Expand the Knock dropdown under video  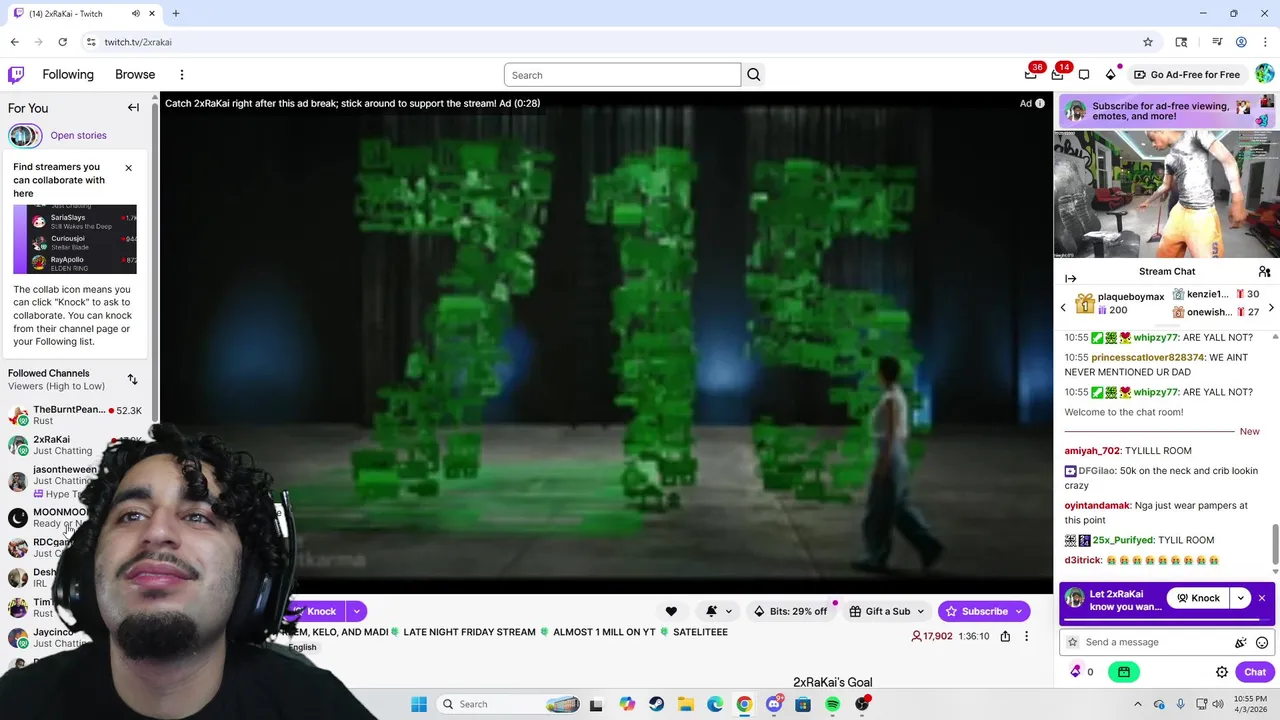(356, 611)
